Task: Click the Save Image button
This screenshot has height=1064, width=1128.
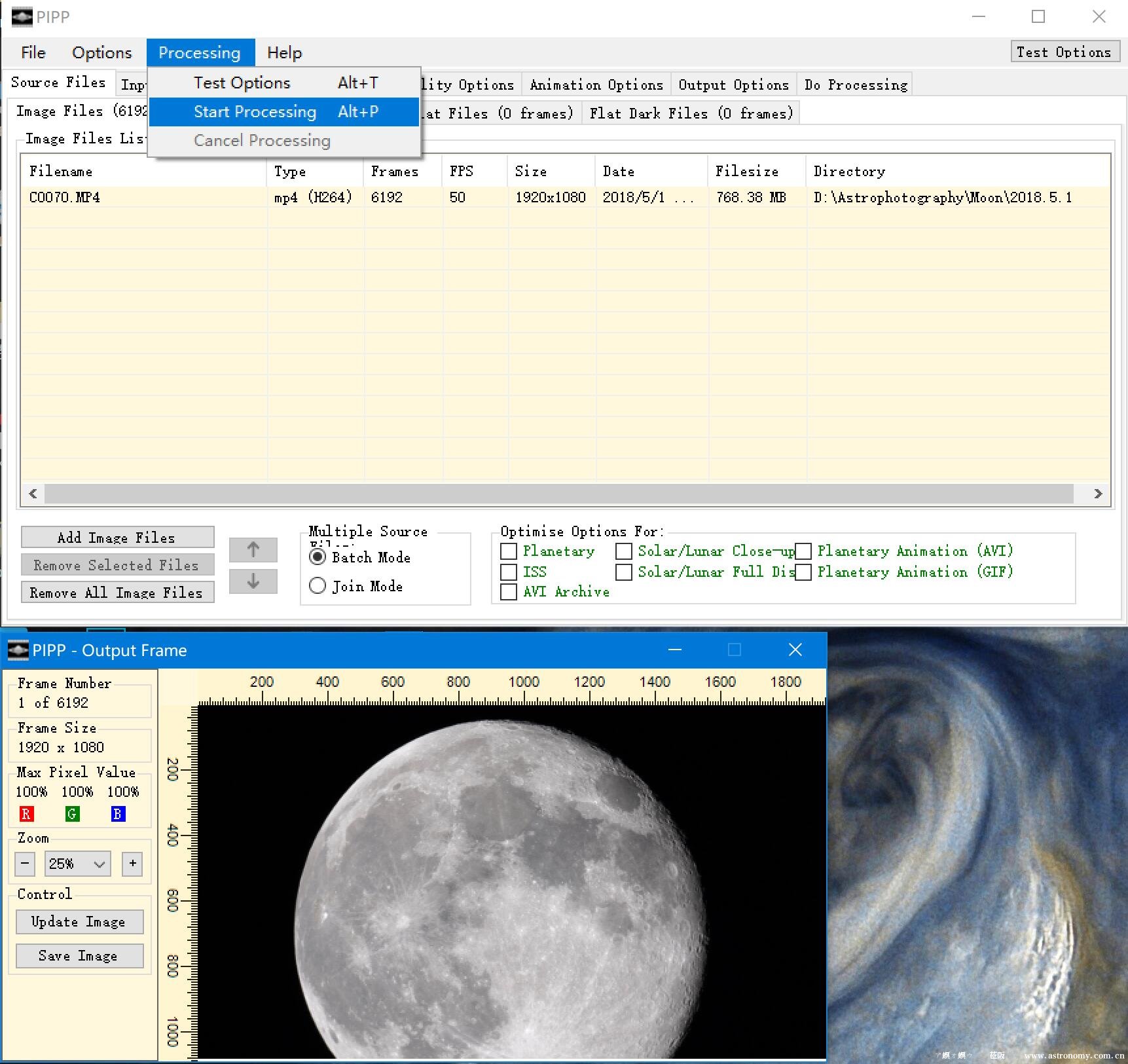Action: (x=79, y=956)
